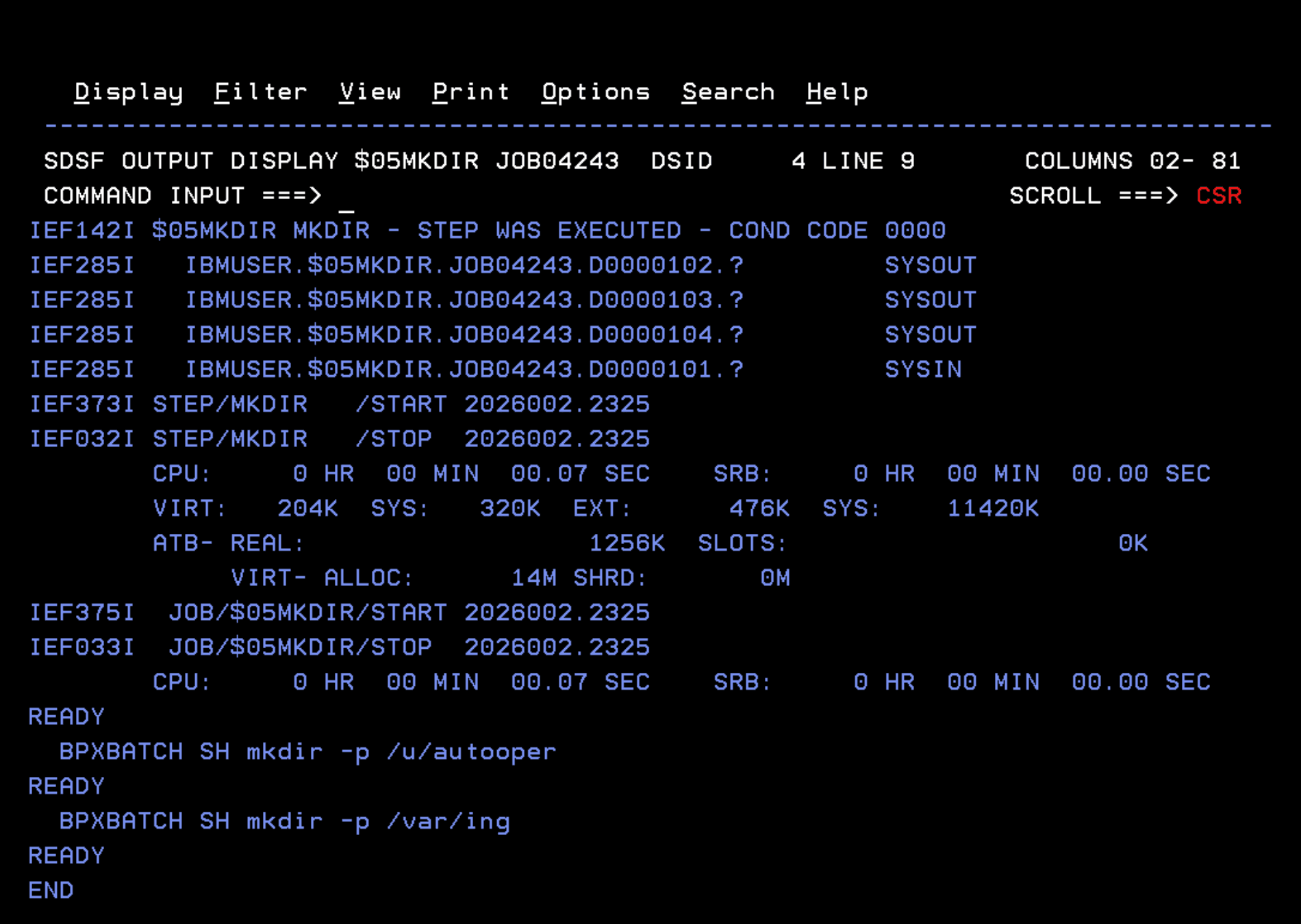Open the Help menu
The height and width of the screenshot is (924, 1301).
[837, 92]
